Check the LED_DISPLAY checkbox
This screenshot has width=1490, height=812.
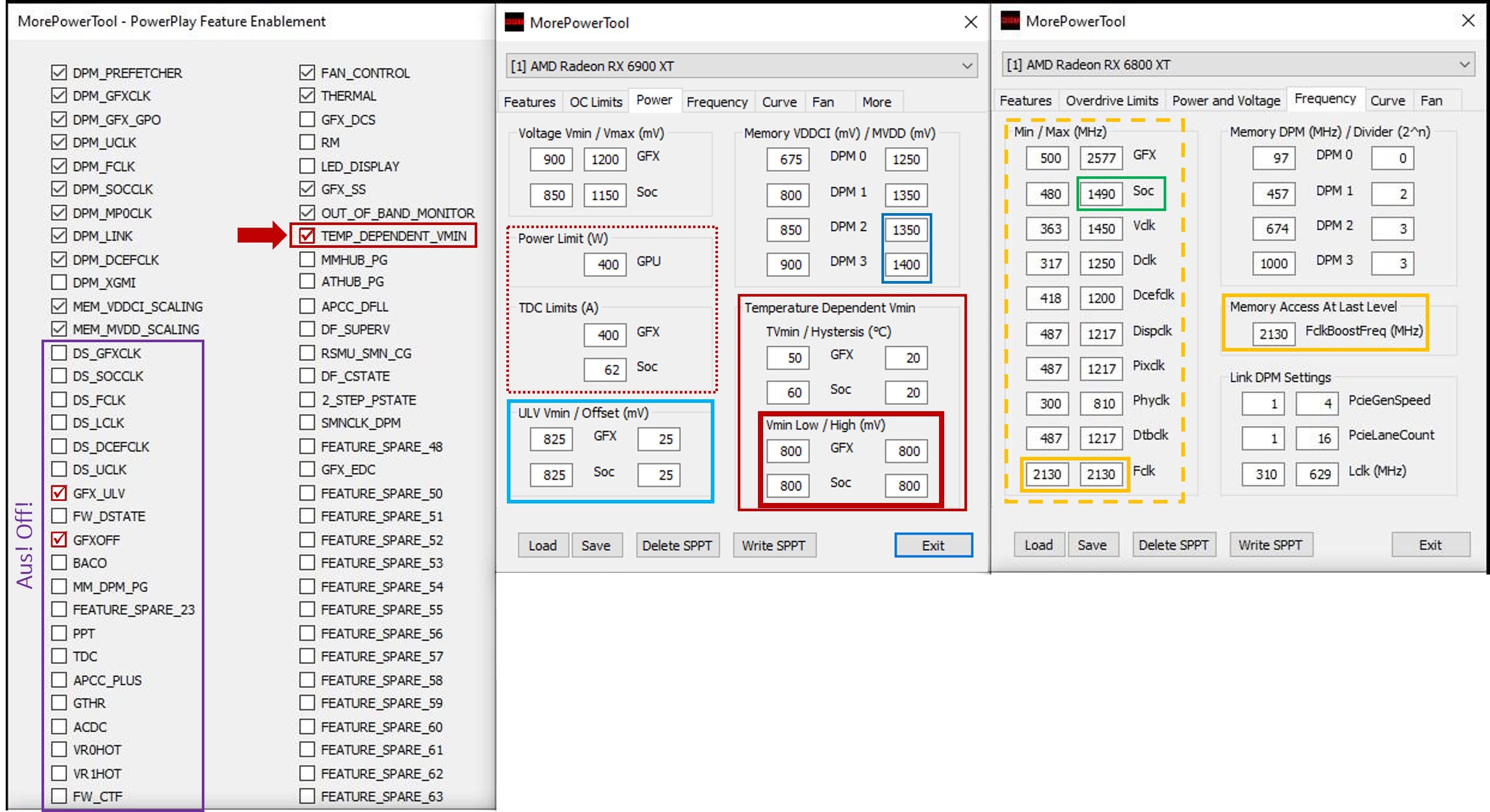(307, 166)
